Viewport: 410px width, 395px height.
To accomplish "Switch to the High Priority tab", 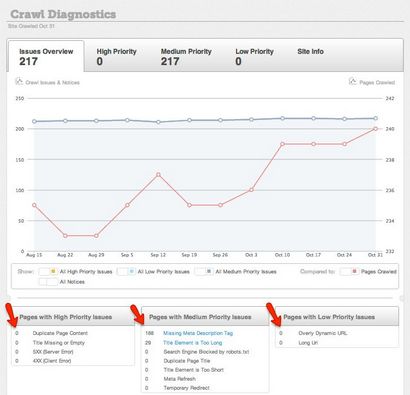I will point(116,56).
